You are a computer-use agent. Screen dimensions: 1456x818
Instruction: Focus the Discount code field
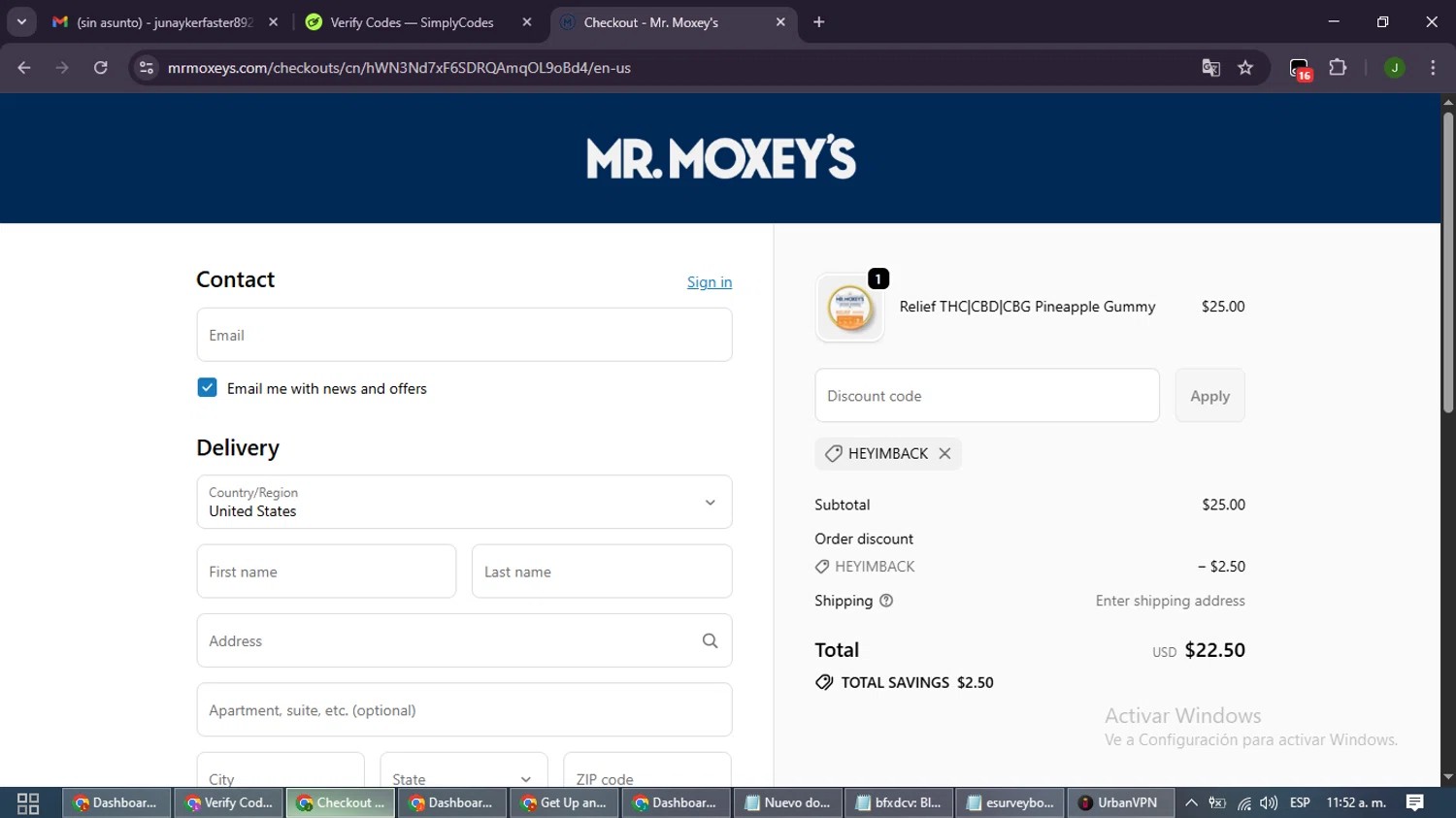point(987,395)
